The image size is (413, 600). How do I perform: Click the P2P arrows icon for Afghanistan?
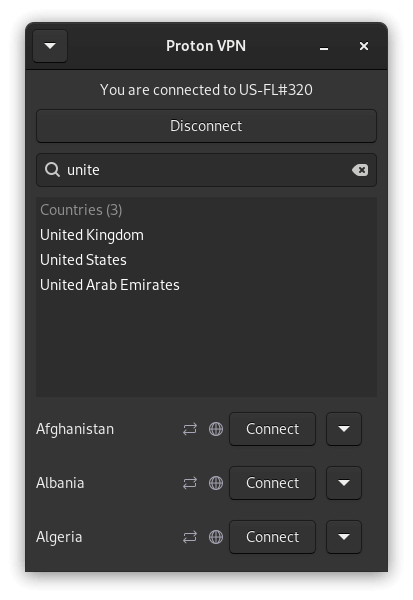pyautogui.click(x=190, y=429)
